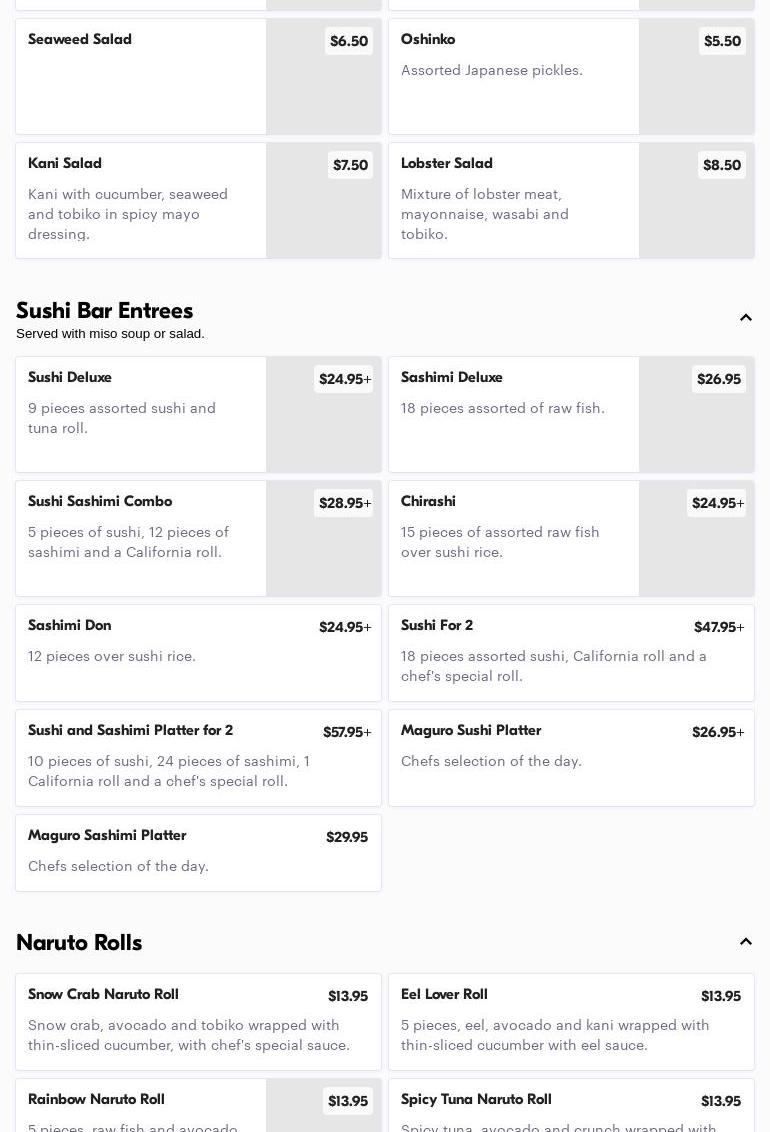Select Sushi and Sashimi Platter for 2
Screen dimensions: 770x1132
coord(198,757)
